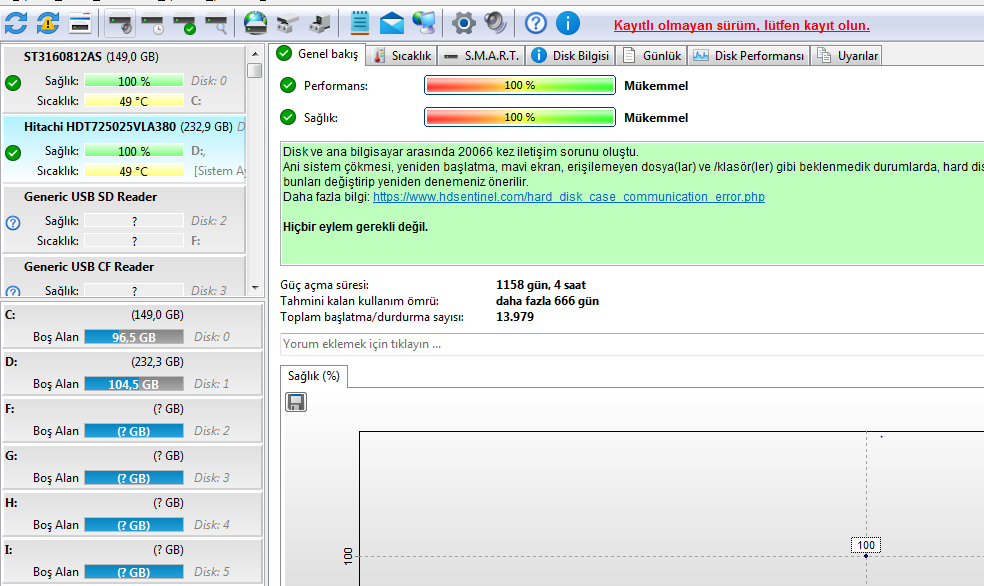The width and height of the screenshot is (984, 586).
Task: Select the H: partition row
Action: 132,514
